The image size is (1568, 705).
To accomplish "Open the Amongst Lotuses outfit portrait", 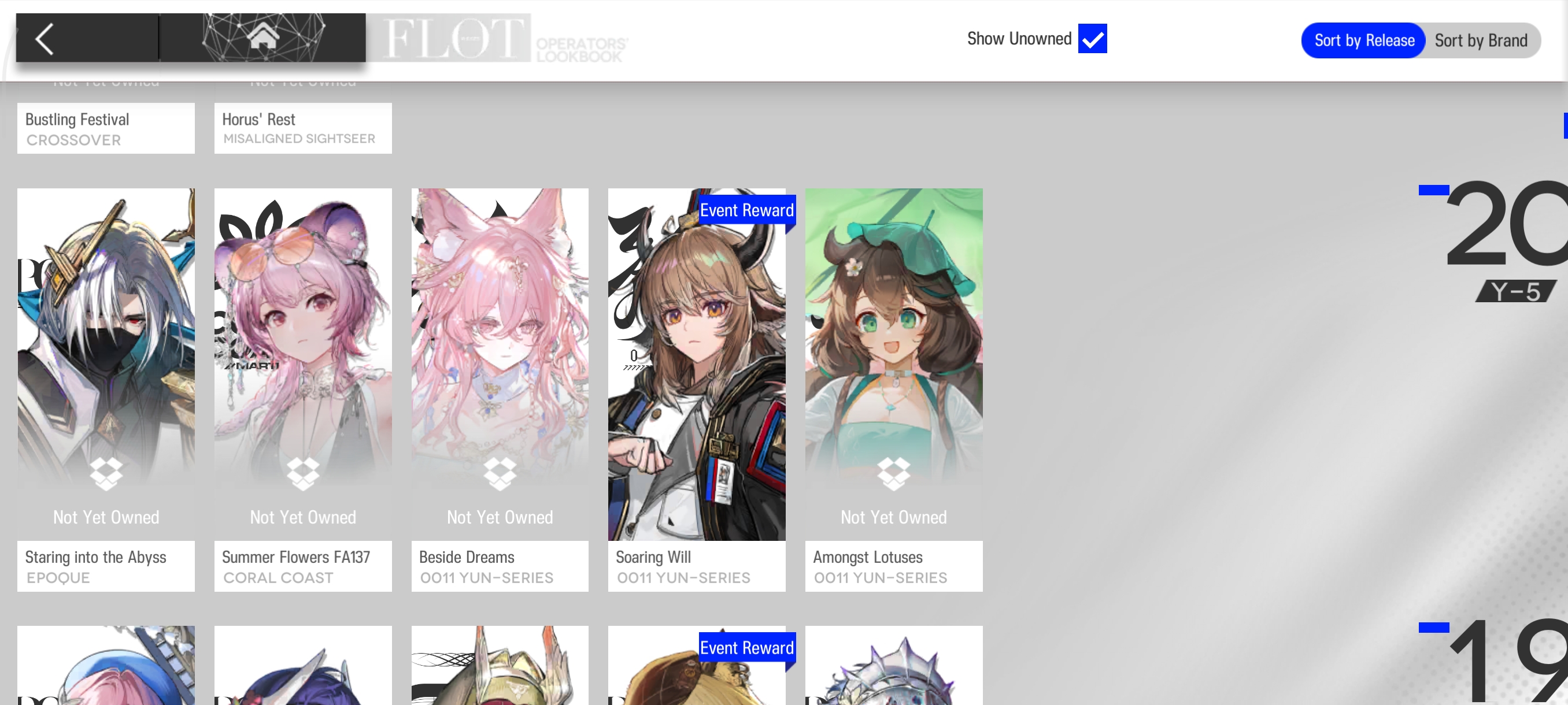I will [894, 365].
